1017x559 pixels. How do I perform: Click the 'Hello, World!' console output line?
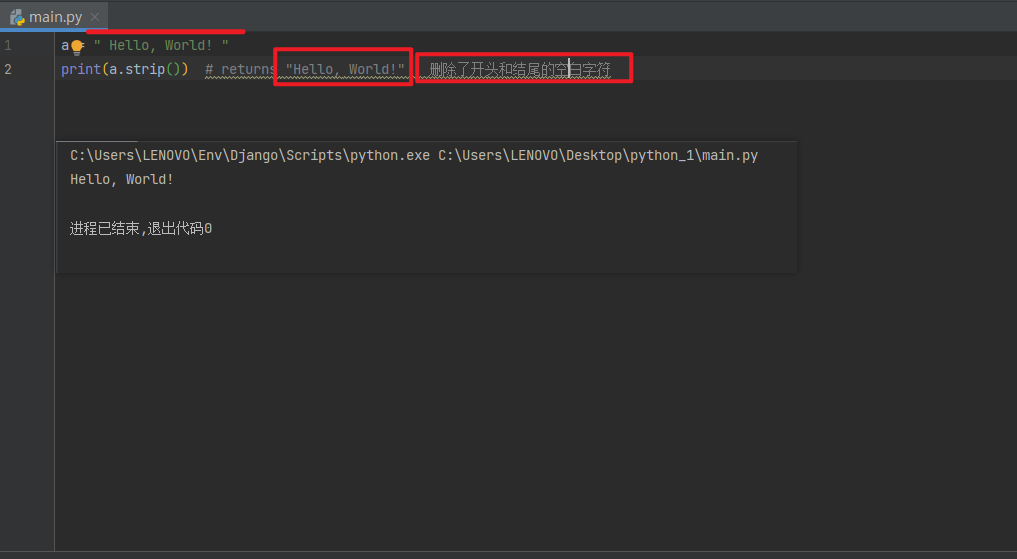pyautogui.click(x=122, y=180)
